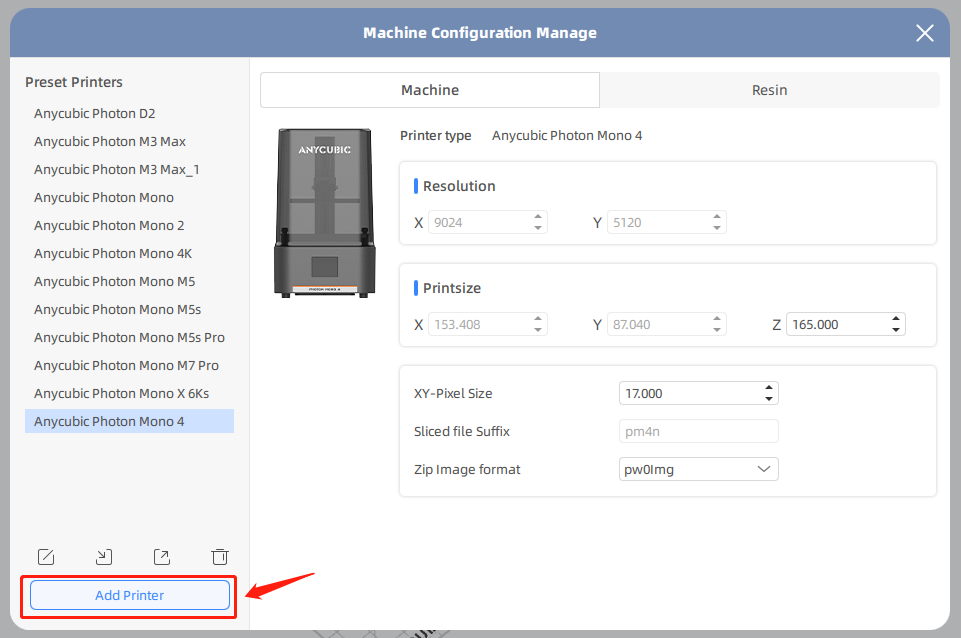Click the Resolution section heading
Viewport: 961px width, 638px height.
point(459,186)
